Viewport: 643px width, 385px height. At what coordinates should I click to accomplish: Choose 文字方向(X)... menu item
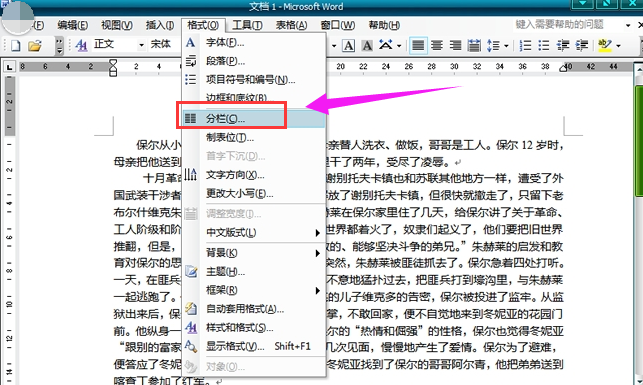pos(254,175)
